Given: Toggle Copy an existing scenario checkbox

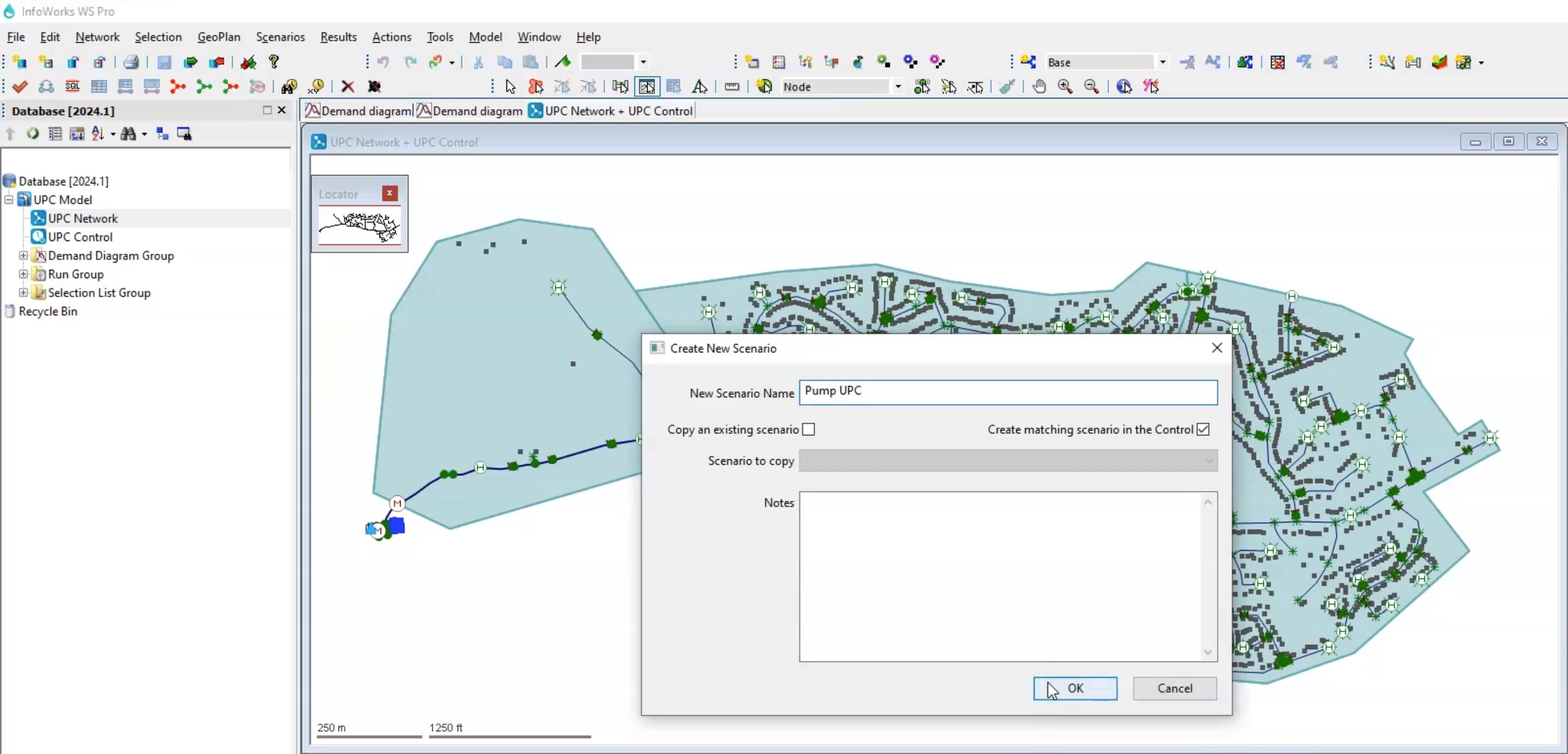Looking at the screenshot, I should (x=808, y=429).
